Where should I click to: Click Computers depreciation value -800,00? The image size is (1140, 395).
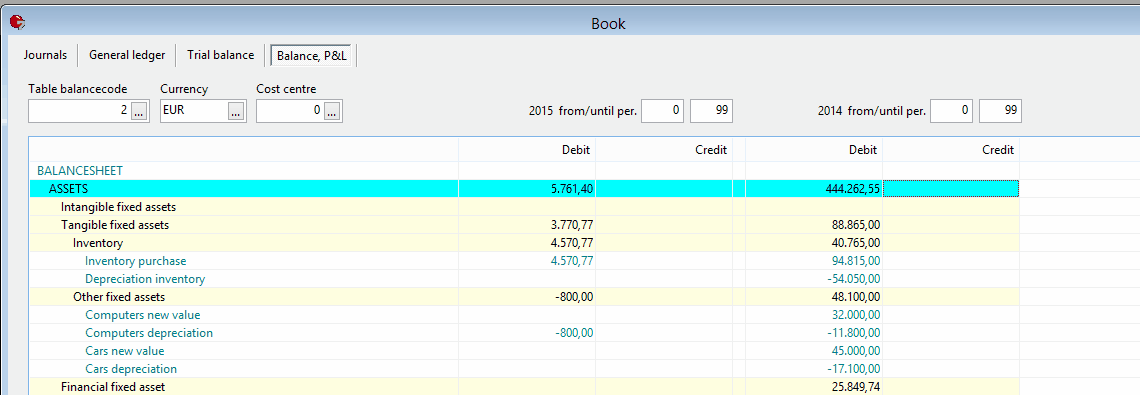click(x=574, y=333)
